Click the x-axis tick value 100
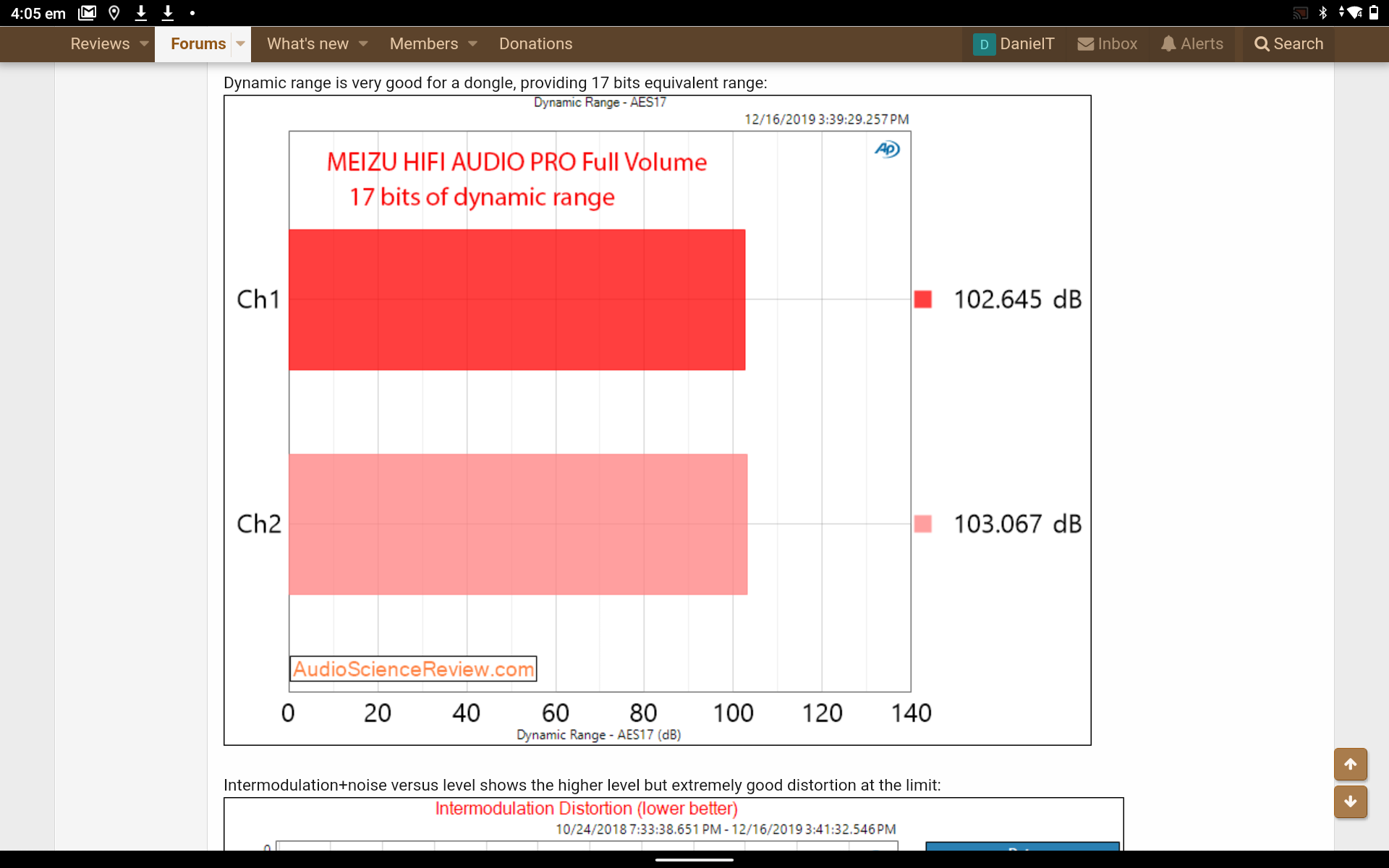 pyautogui.click(x=733, y=713)
